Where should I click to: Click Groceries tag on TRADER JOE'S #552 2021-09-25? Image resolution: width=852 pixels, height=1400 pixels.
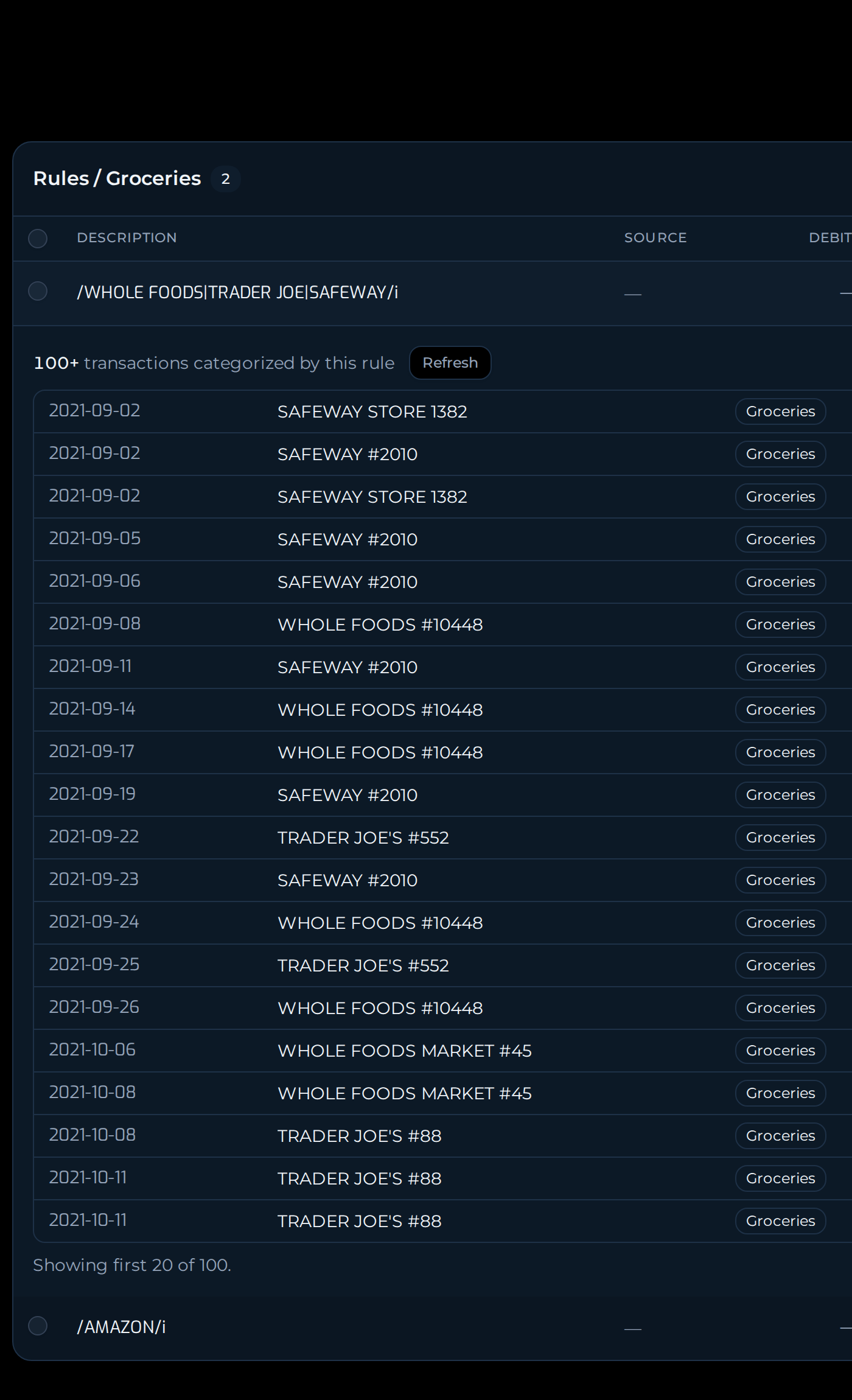point(780,965)
